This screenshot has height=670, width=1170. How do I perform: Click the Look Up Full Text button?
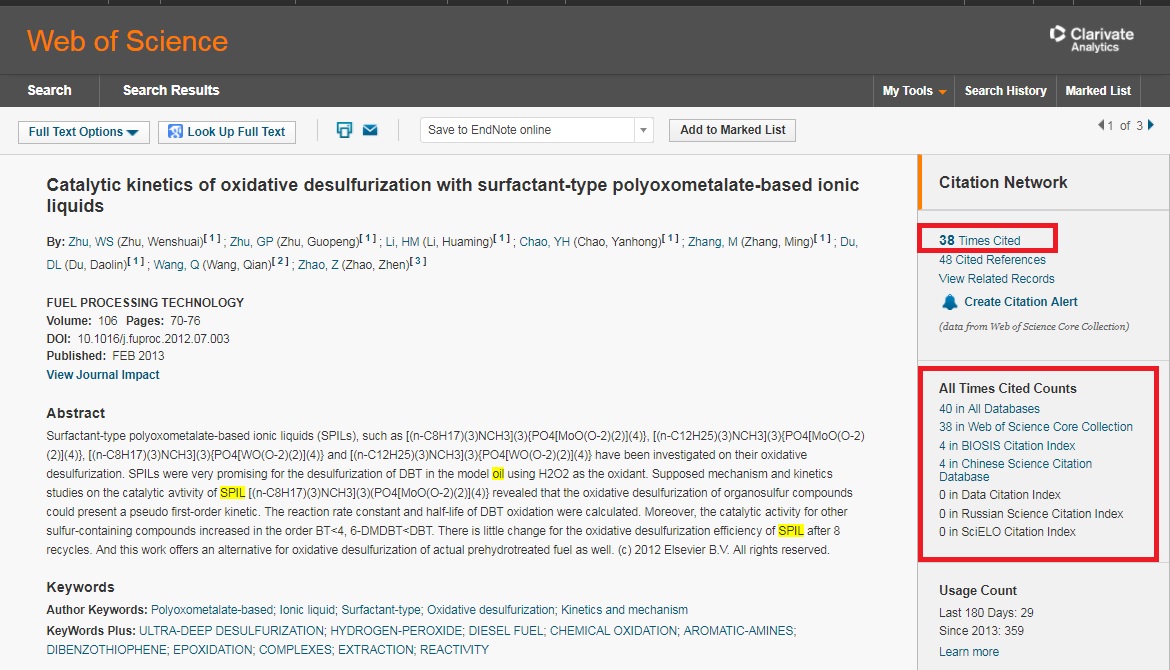227,132
